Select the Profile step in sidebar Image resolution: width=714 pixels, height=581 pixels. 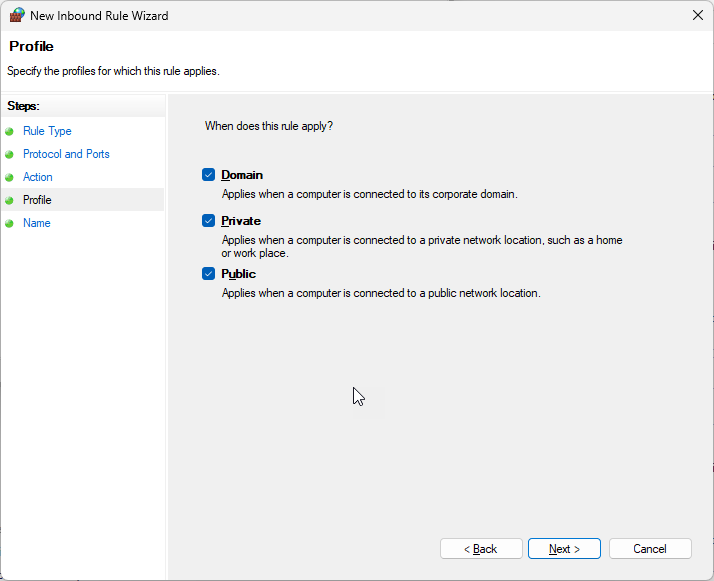click(37, 200)
